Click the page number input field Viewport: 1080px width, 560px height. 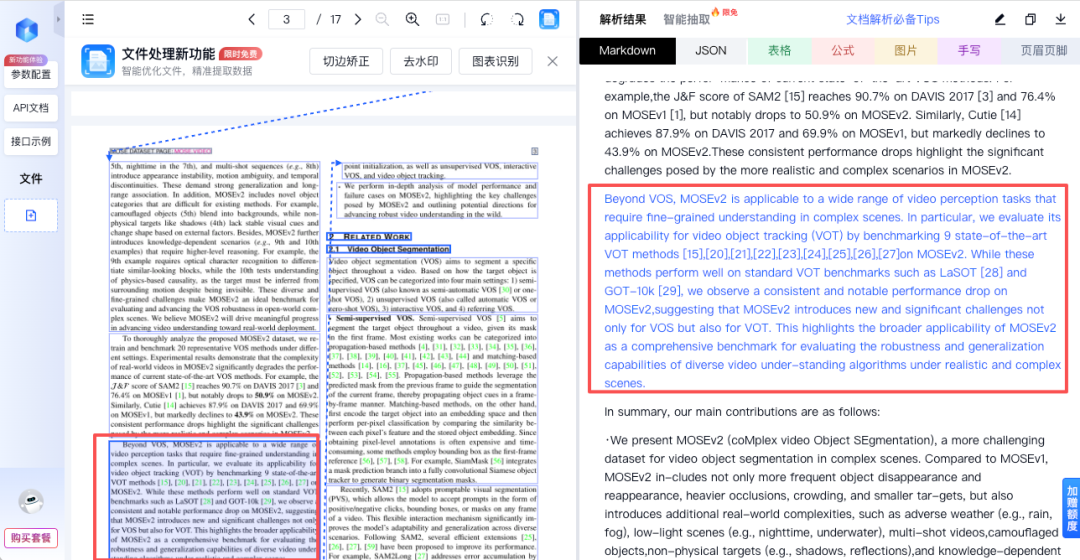tap(287, 19)
